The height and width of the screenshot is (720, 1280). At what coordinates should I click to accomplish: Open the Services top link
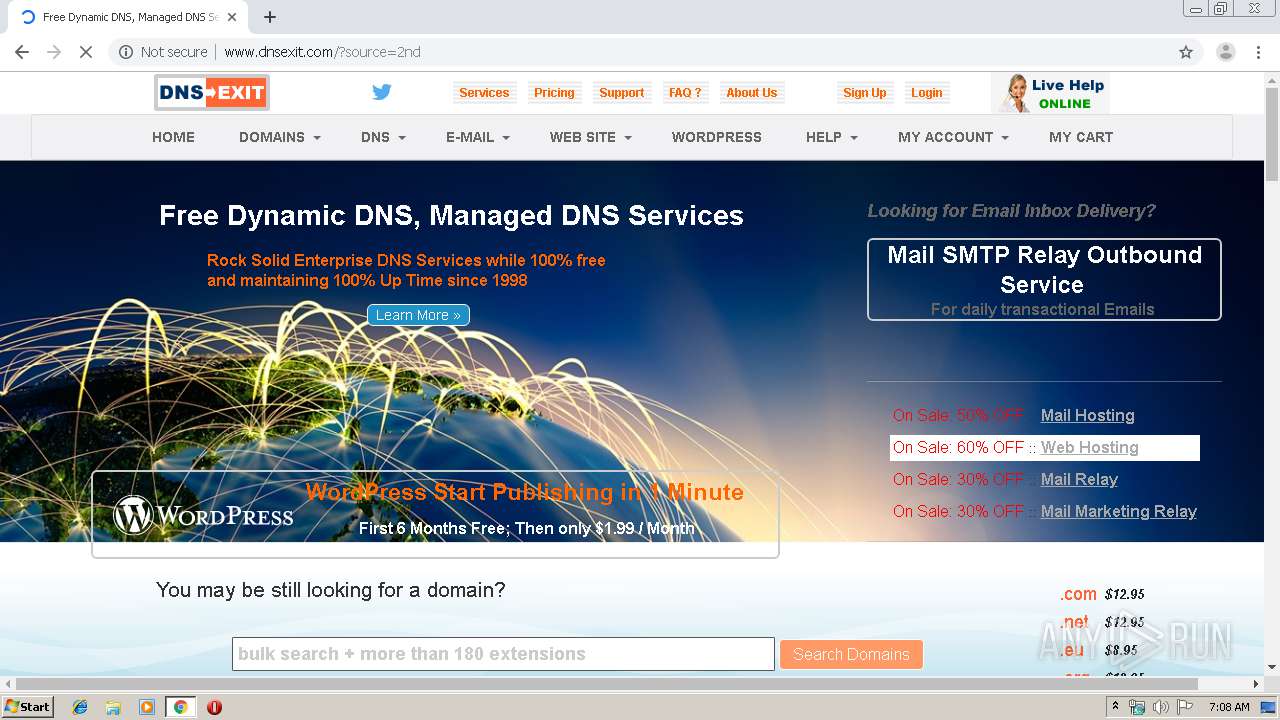[484, 93]
